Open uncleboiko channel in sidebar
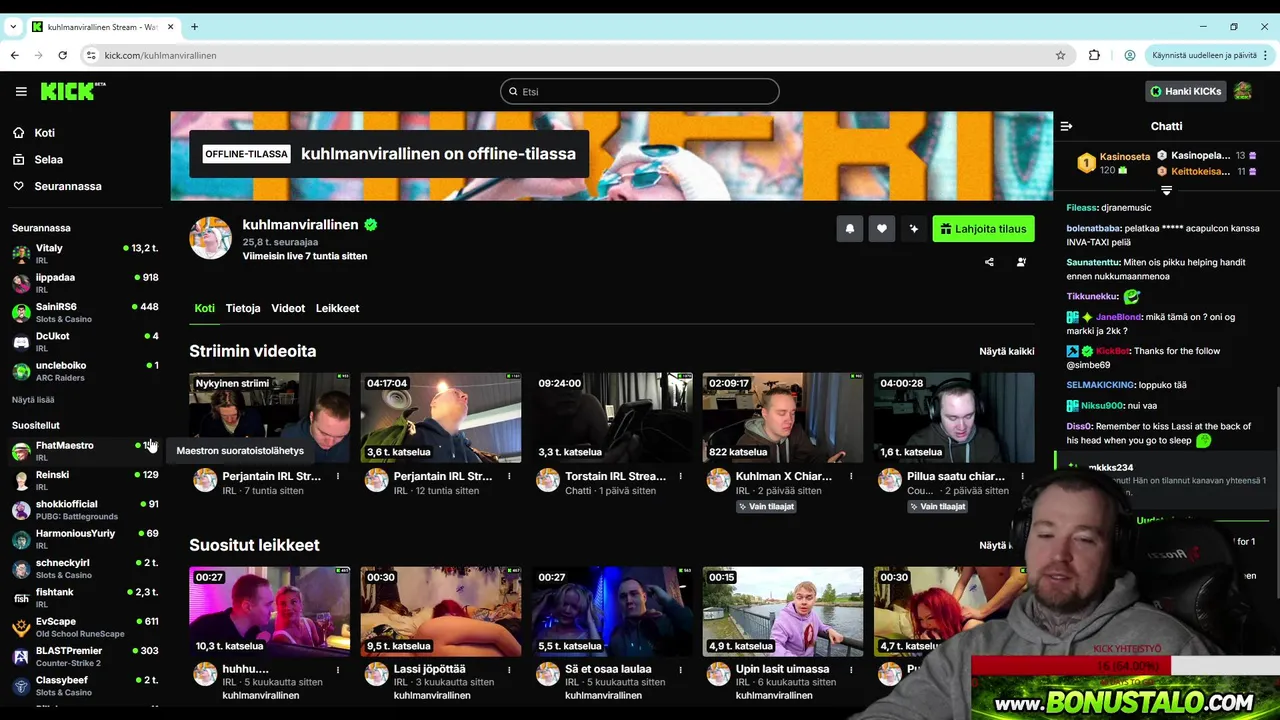Screen dimensions: 1280x720 click(x=85, y=371)
